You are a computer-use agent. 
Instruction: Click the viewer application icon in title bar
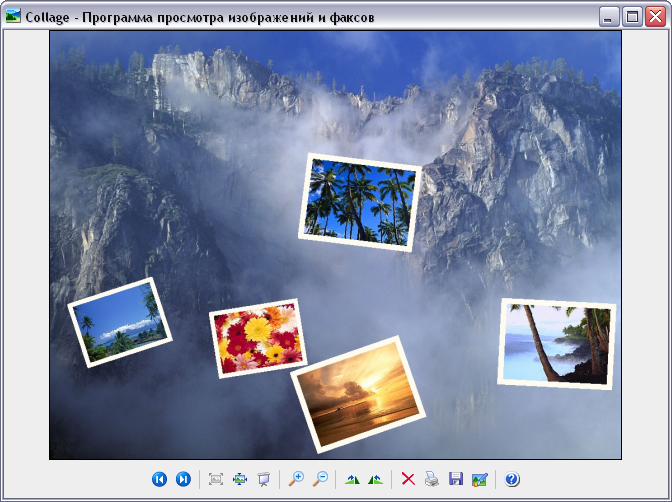[13, 16]
